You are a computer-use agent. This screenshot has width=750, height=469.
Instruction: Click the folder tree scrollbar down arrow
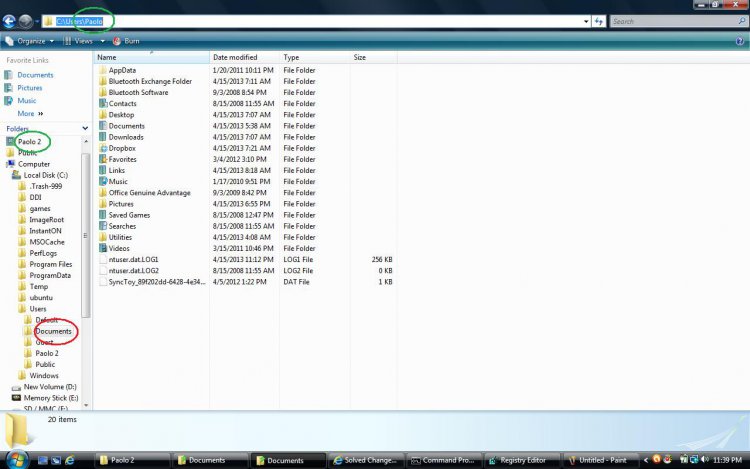click(x=86, y=405)
